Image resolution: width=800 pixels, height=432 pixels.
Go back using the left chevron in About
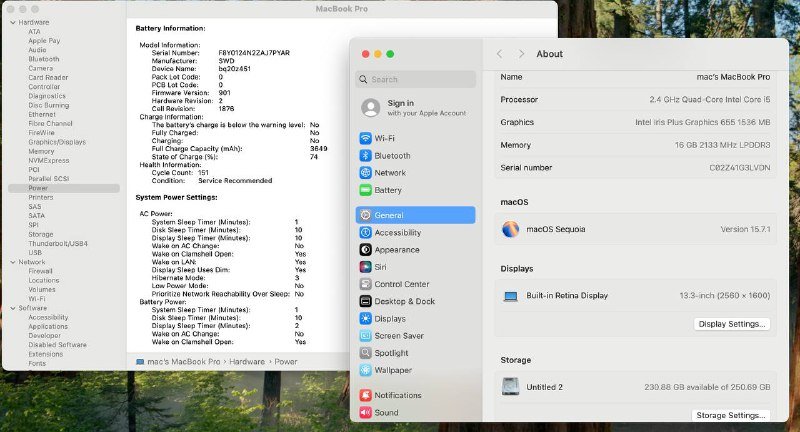coord(499,54)
